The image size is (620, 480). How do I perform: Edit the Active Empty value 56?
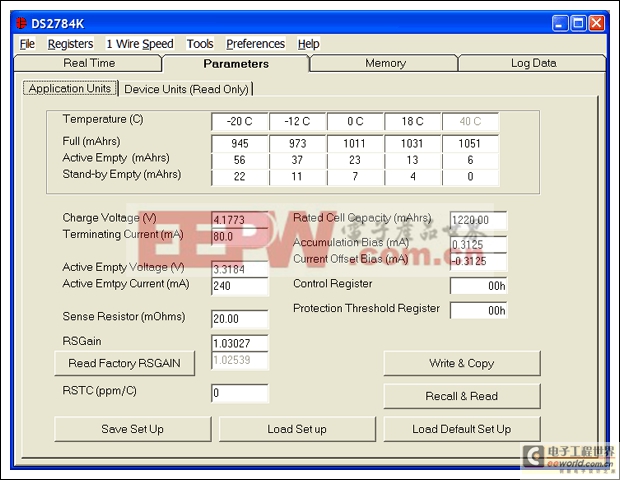(240, 160)
